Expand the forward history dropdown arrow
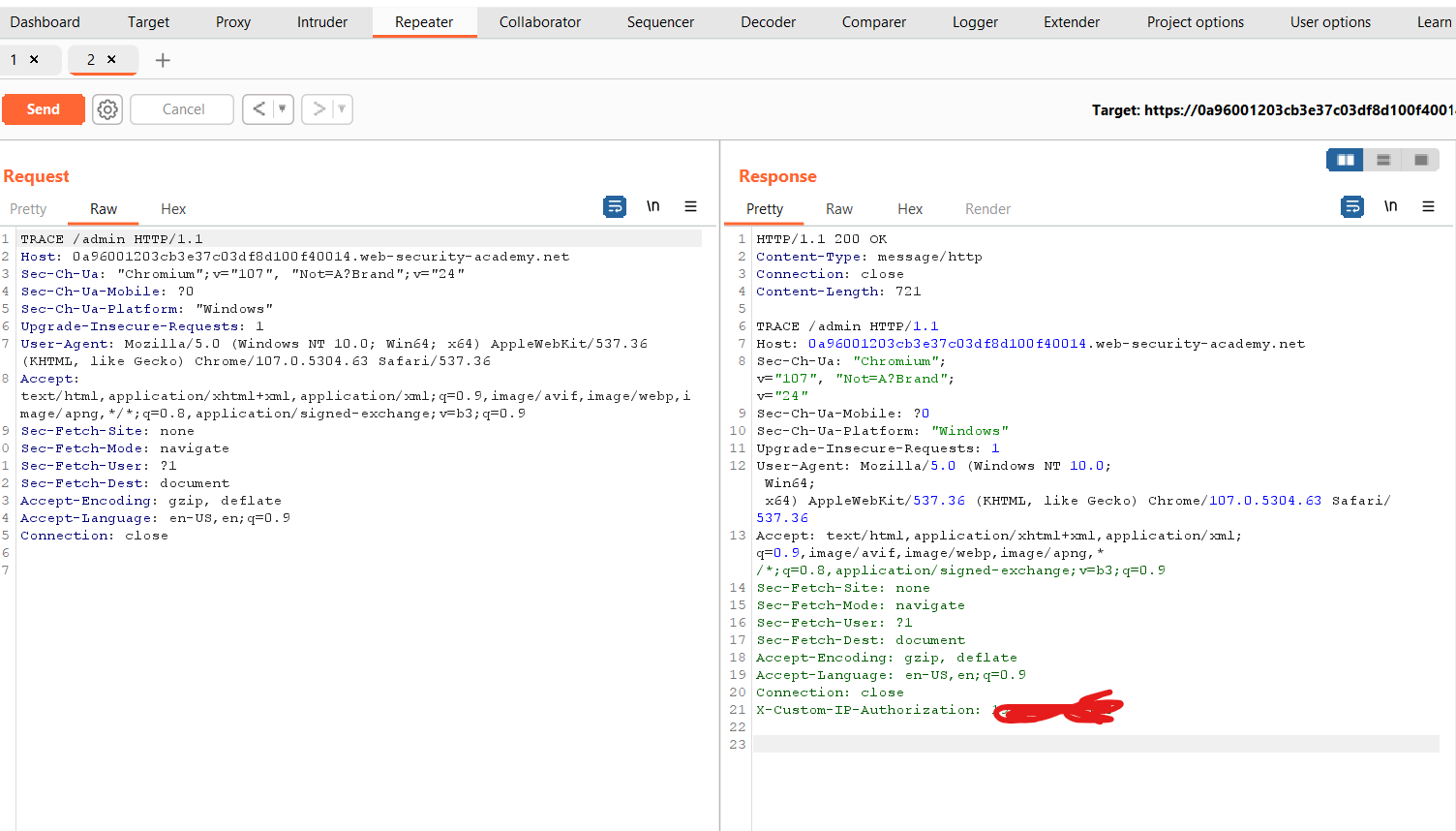1456x831 pixels. tap(342, 109)
